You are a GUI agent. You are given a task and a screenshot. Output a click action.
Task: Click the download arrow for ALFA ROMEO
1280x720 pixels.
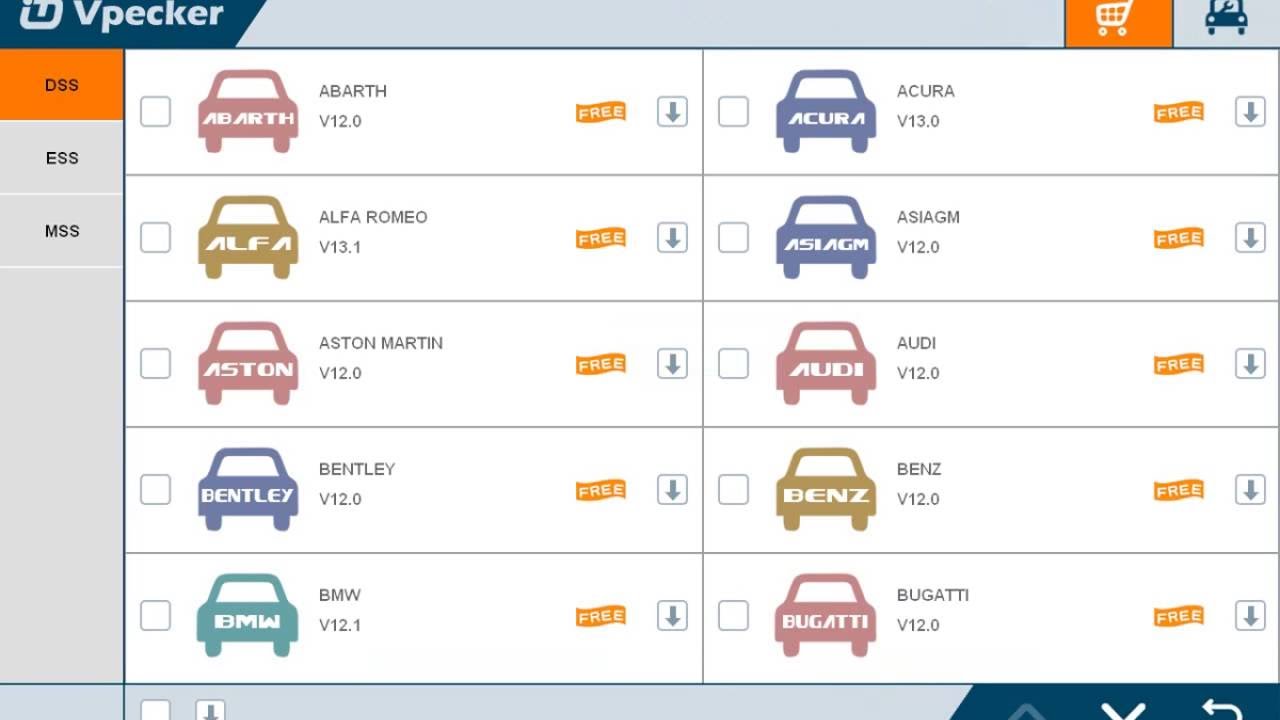point(672,238)
